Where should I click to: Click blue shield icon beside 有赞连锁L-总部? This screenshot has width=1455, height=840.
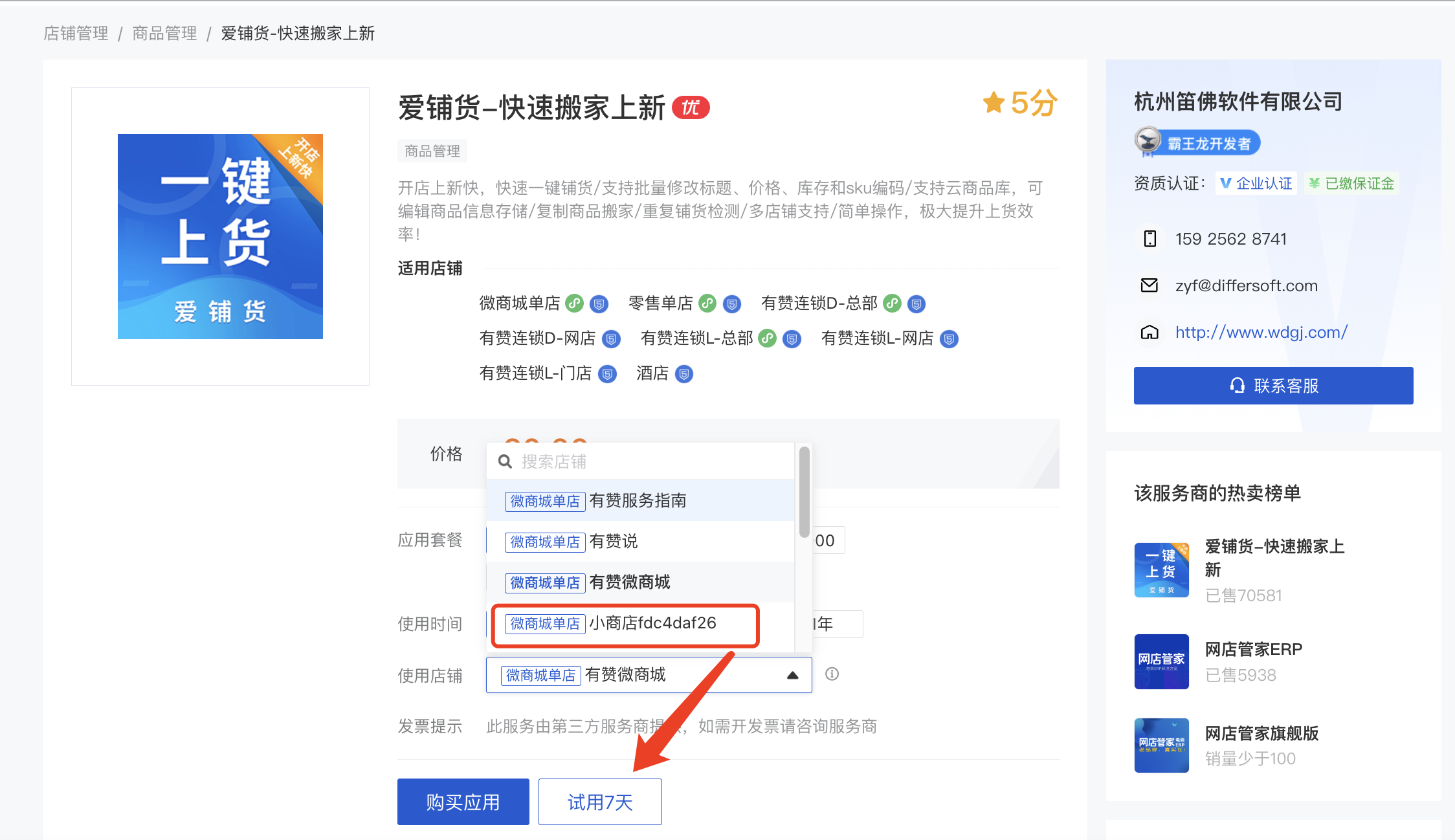(792, 338)
